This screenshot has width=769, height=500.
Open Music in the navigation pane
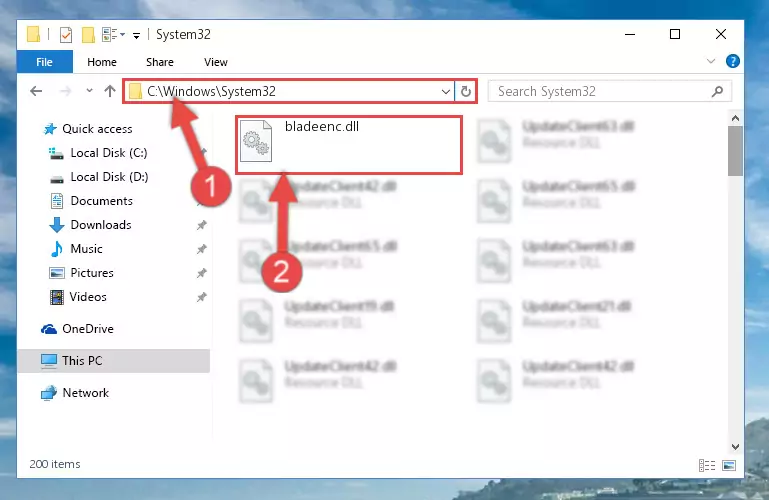tap(86, 249)
